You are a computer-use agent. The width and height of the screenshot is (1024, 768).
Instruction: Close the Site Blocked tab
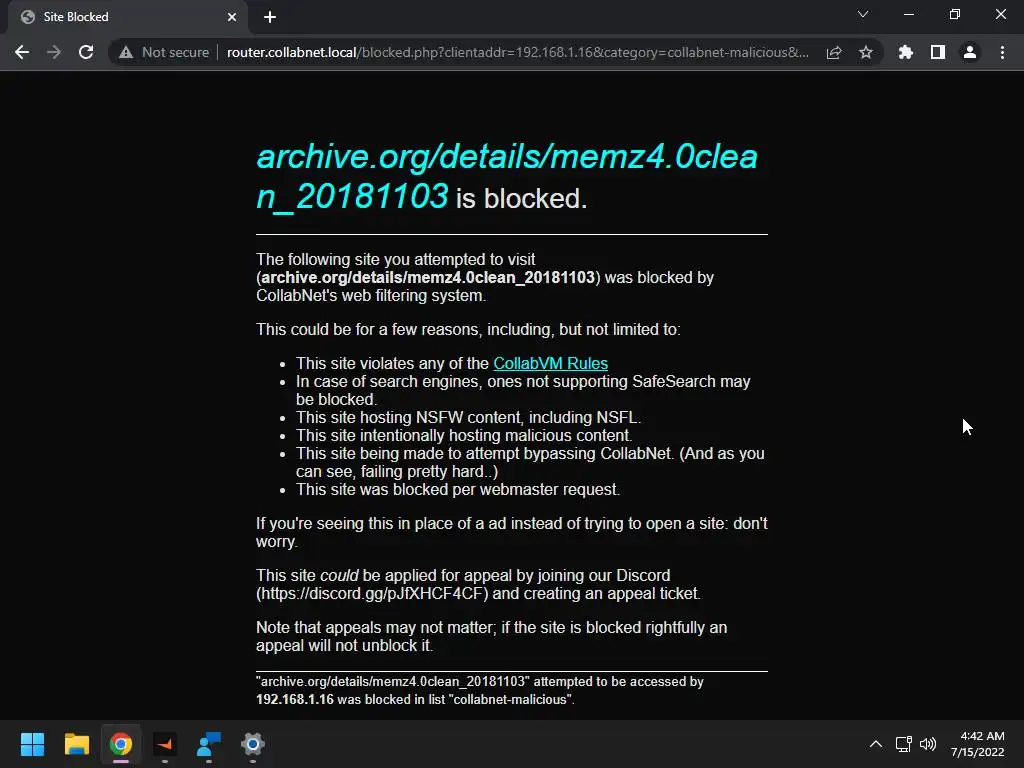tap(232, 17)
